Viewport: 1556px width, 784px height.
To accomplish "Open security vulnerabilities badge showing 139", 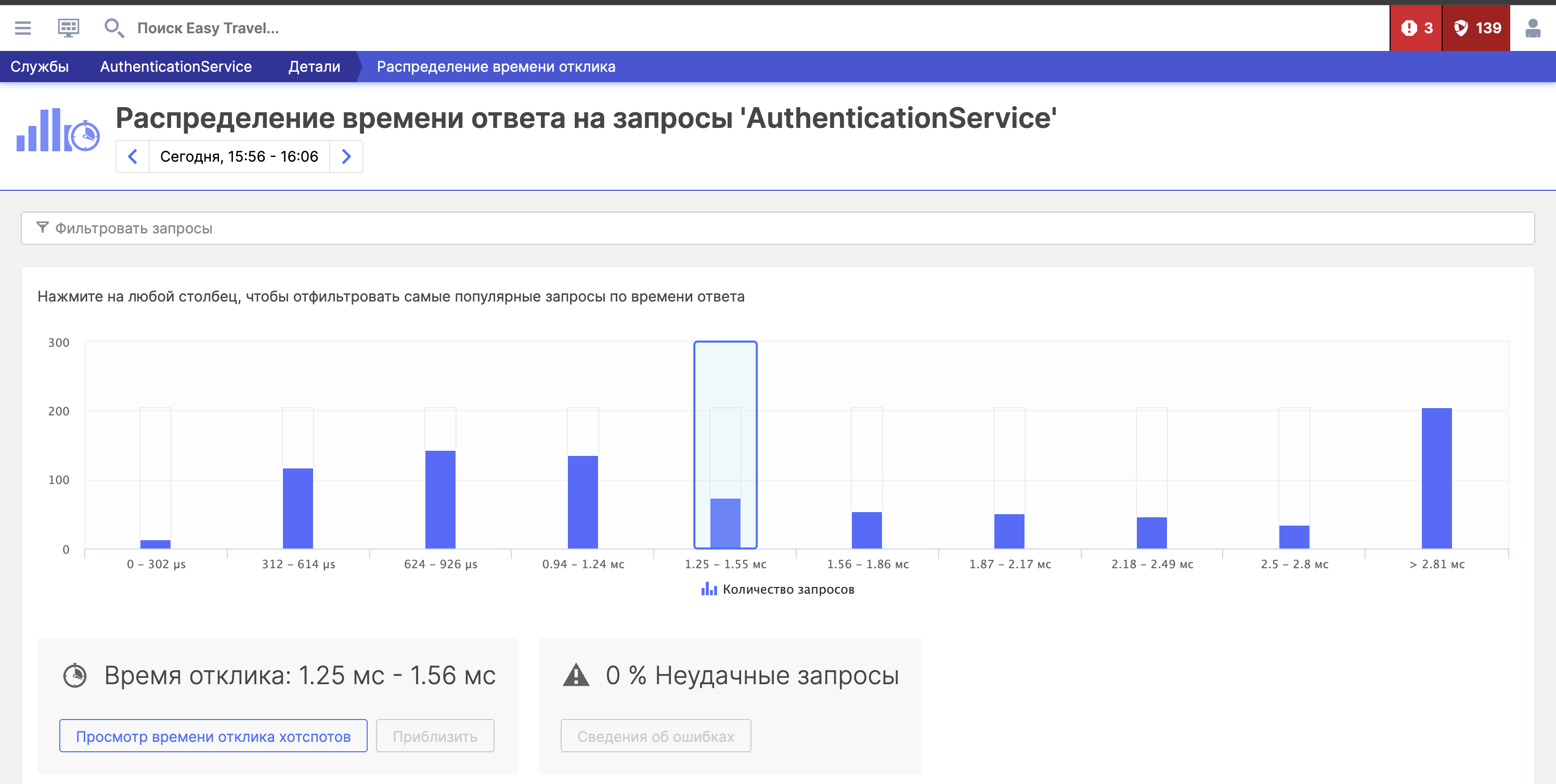I will coord(1476,28).
